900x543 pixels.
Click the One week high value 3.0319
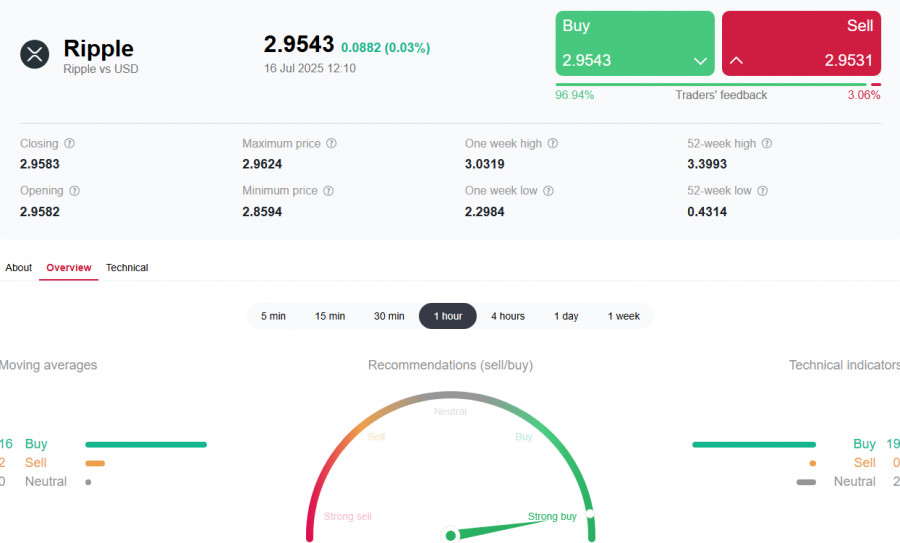tap(484, 164)
